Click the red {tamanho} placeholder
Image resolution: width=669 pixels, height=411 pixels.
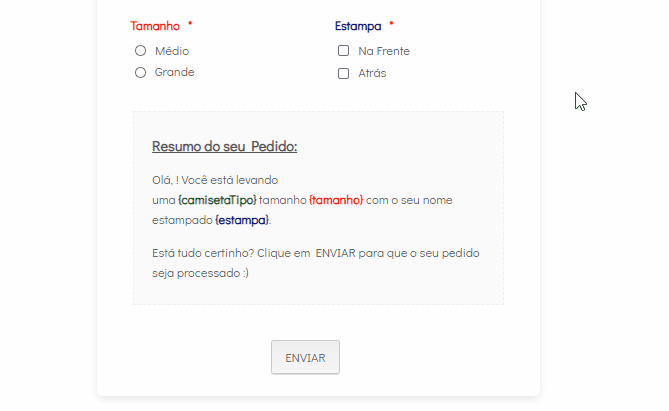[x=336, y=200]
